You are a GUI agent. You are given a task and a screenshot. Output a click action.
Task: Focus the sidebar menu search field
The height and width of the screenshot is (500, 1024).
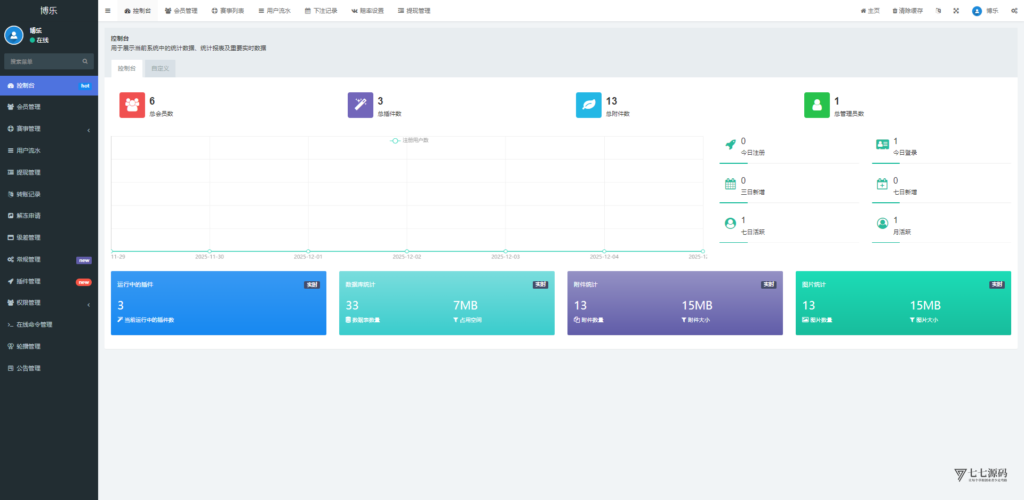click(49, 61)
